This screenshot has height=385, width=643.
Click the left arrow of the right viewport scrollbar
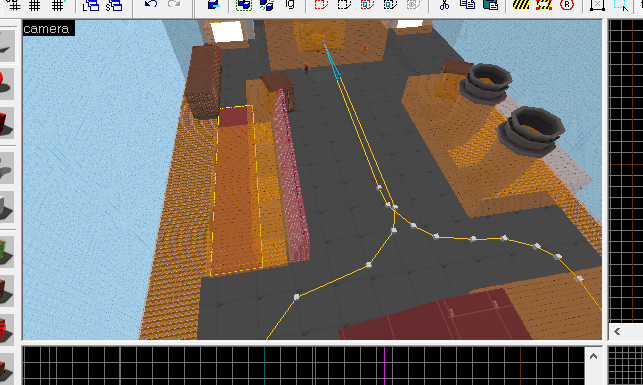617,331
